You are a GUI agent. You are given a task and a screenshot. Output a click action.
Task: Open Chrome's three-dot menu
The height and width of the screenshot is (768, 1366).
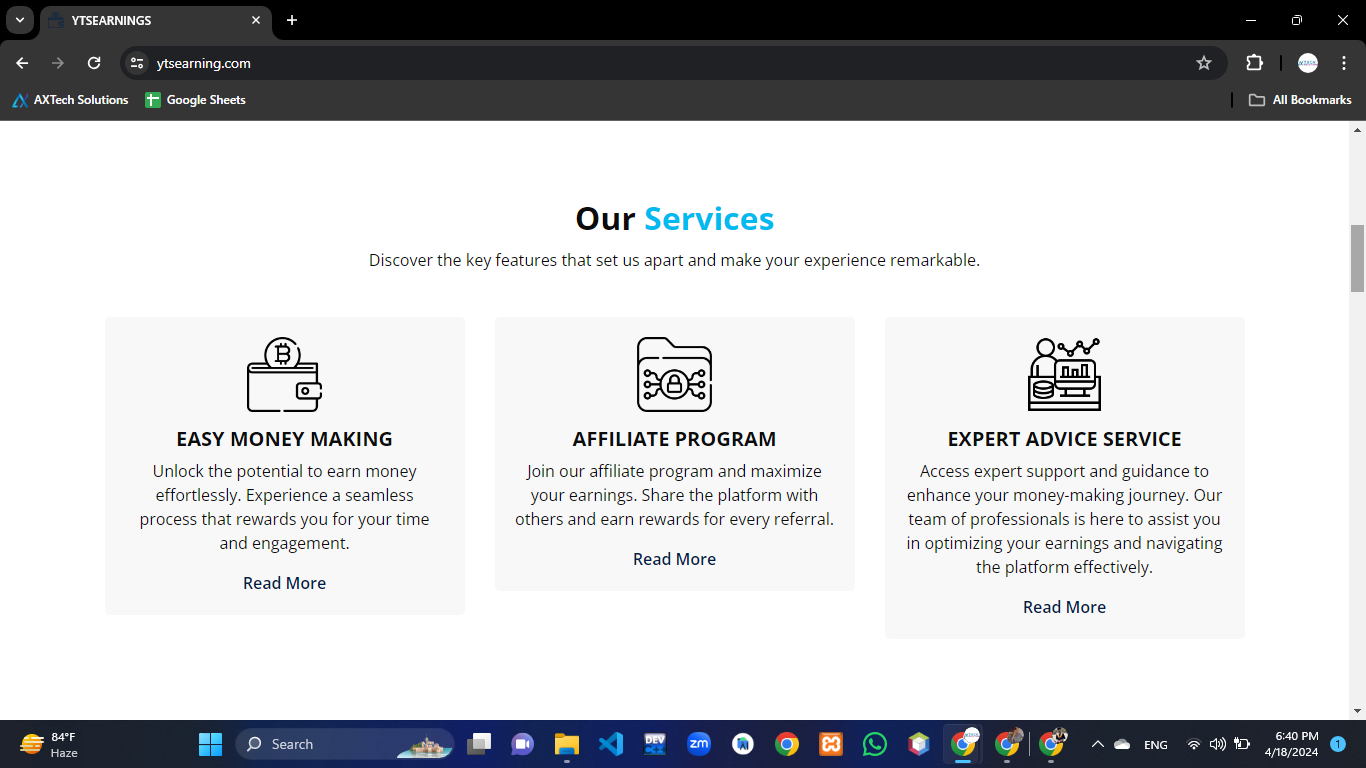[1344, 63]
